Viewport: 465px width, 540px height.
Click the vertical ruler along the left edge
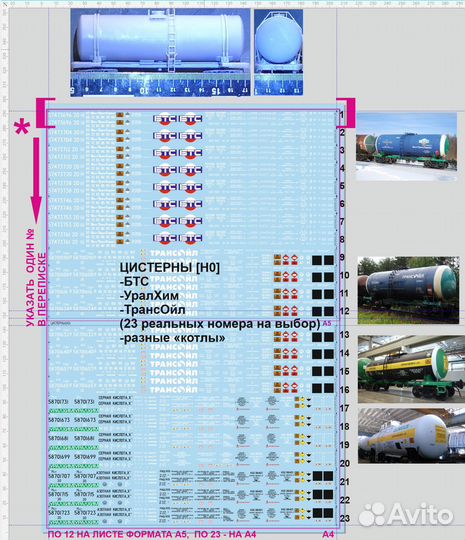pos(4,273)
